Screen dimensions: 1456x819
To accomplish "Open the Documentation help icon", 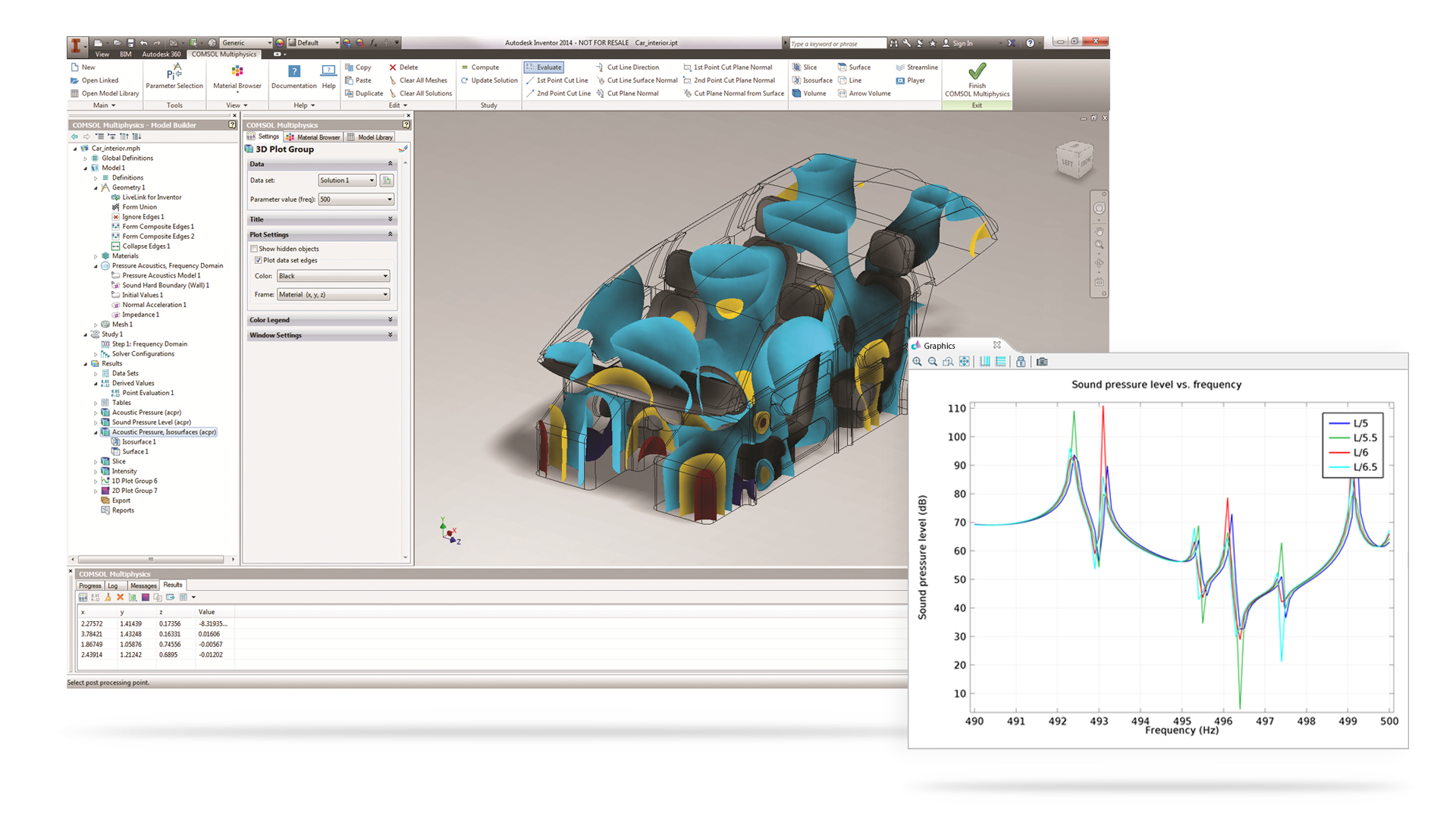I will pyautogui.click(x=294, y=71).
